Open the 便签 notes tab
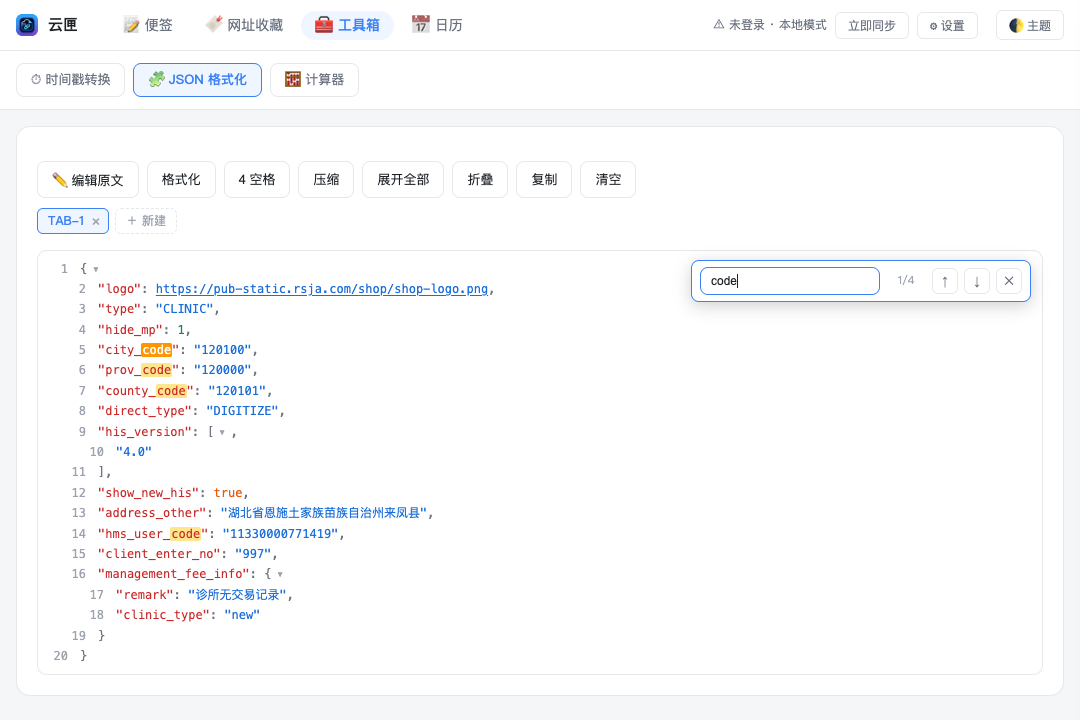 tap(148, 25)
